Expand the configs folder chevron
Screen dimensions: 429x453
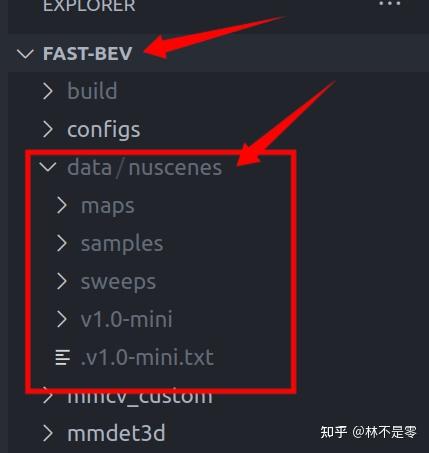[x=48, y=129]
